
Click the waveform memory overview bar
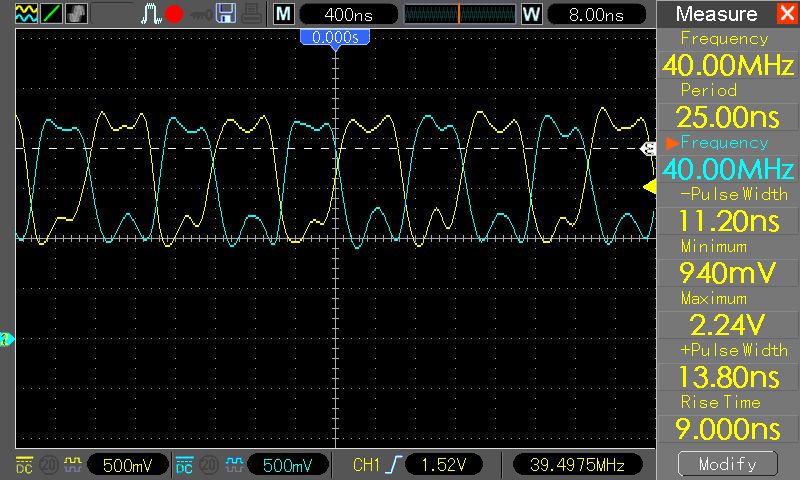tap(460, 14)
